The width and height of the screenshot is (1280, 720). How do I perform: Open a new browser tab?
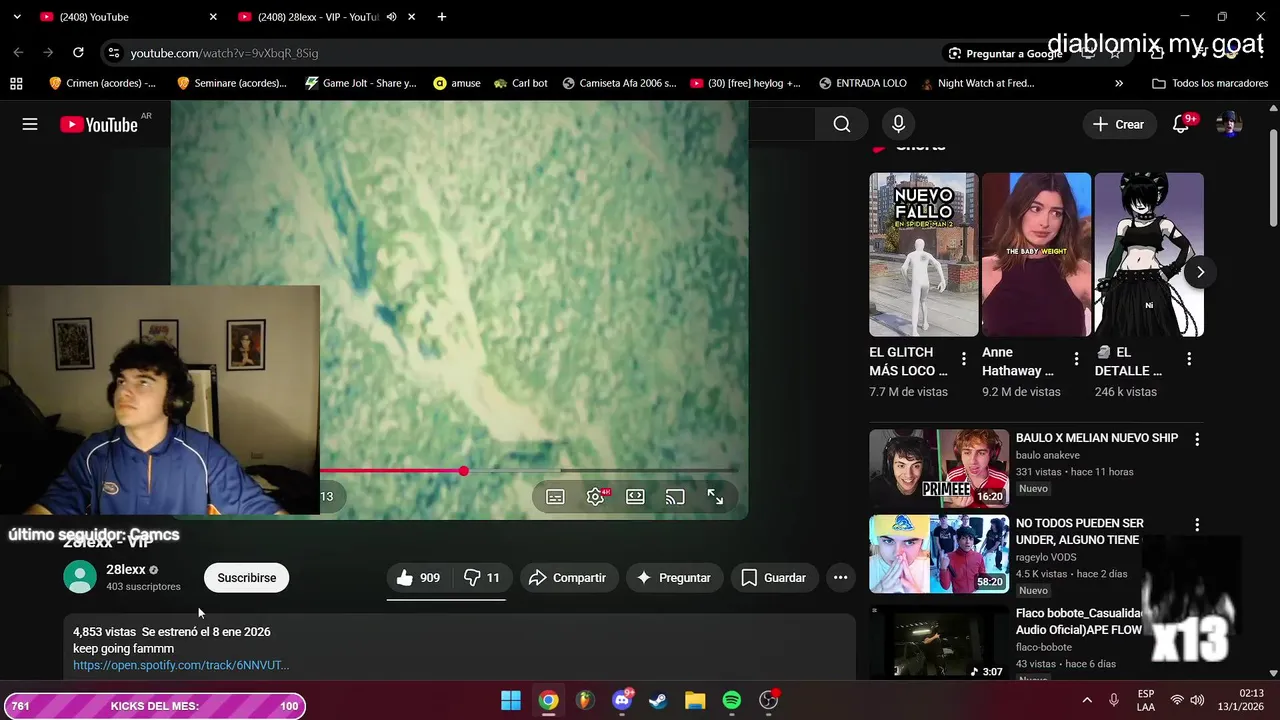click(x=442, y=17)
